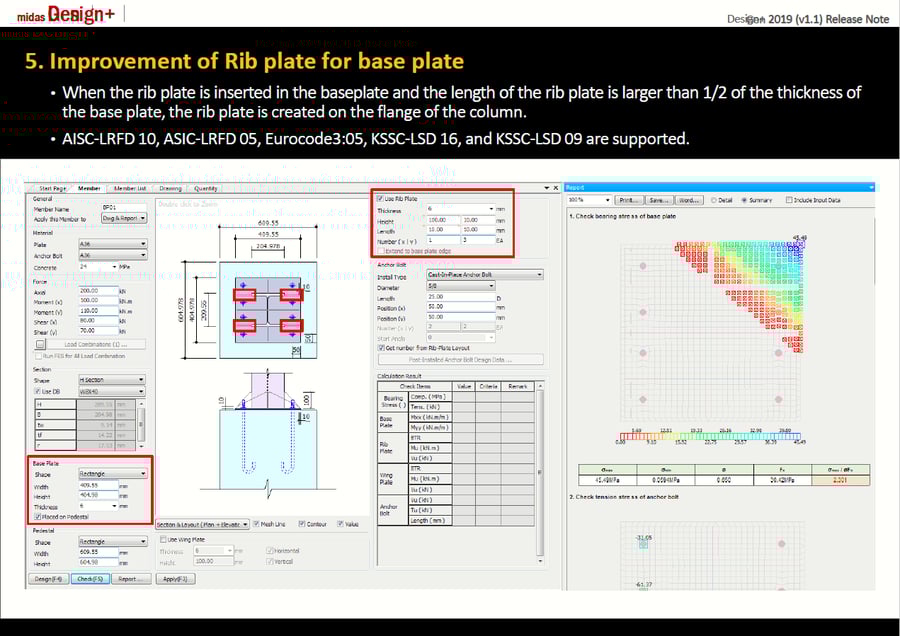Click the bottom-right rib plate marker in plan
Screen dimensions: 900x636
pos(291,326)
